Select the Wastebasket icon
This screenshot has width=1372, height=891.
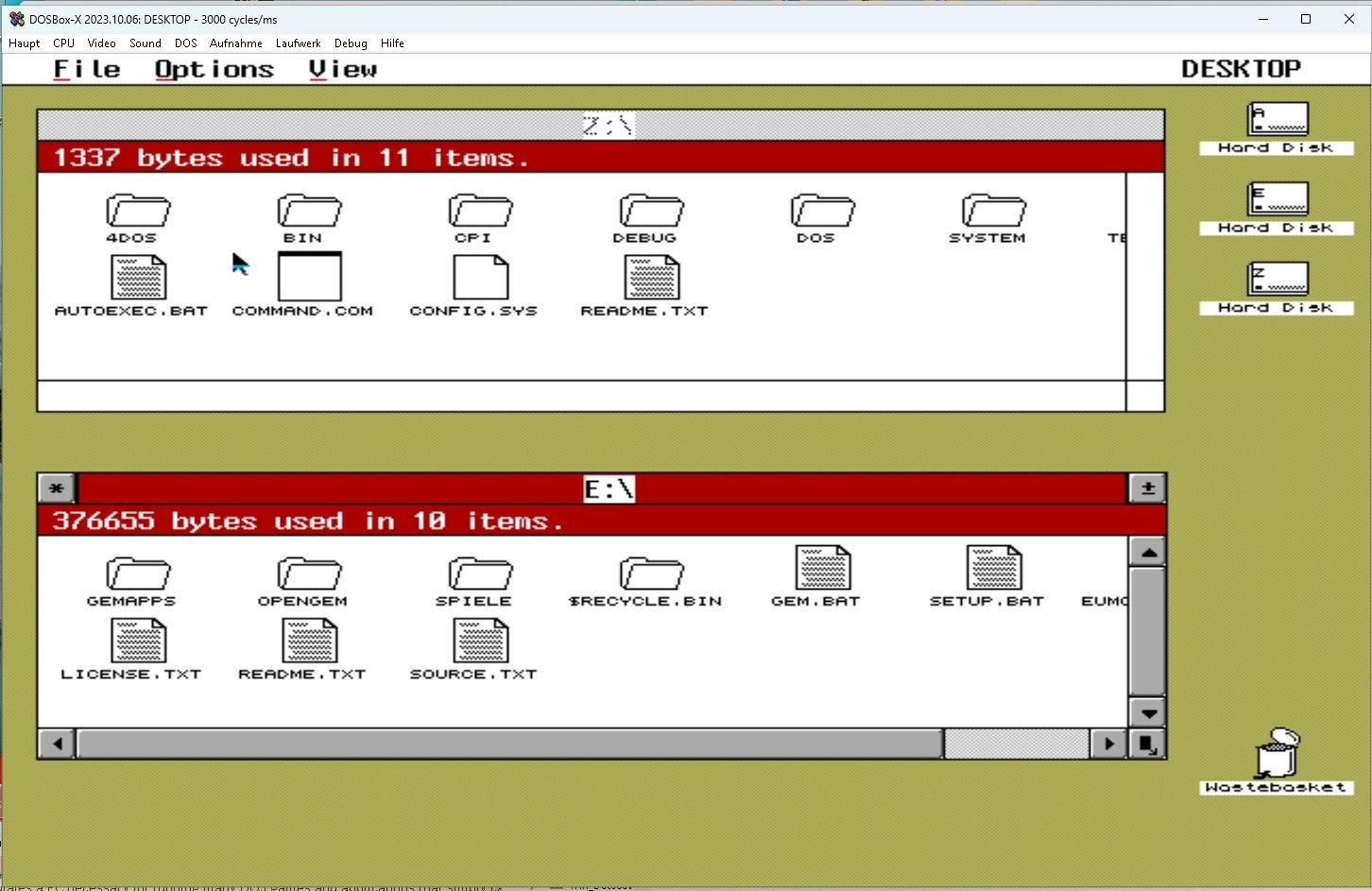pyautogui.click(x=1277, y=753)
